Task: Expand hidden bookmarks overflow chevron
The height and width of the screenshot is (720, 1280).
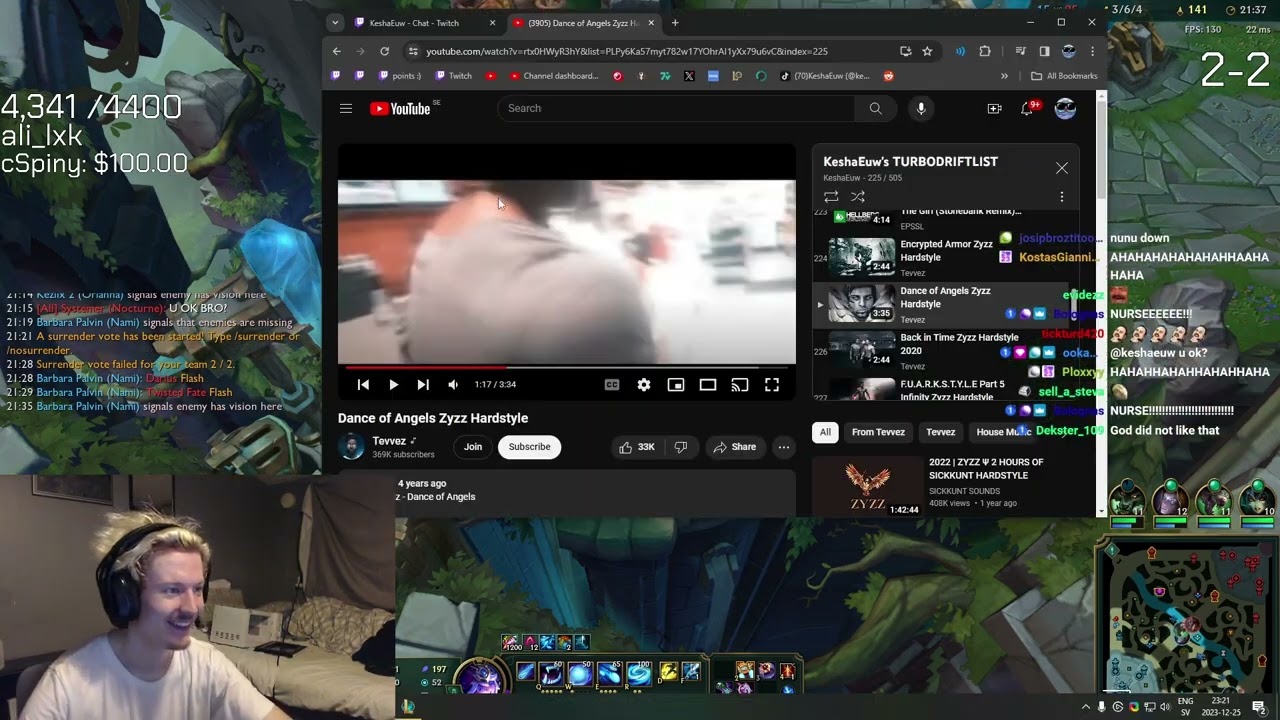Action: [1004, 76]
